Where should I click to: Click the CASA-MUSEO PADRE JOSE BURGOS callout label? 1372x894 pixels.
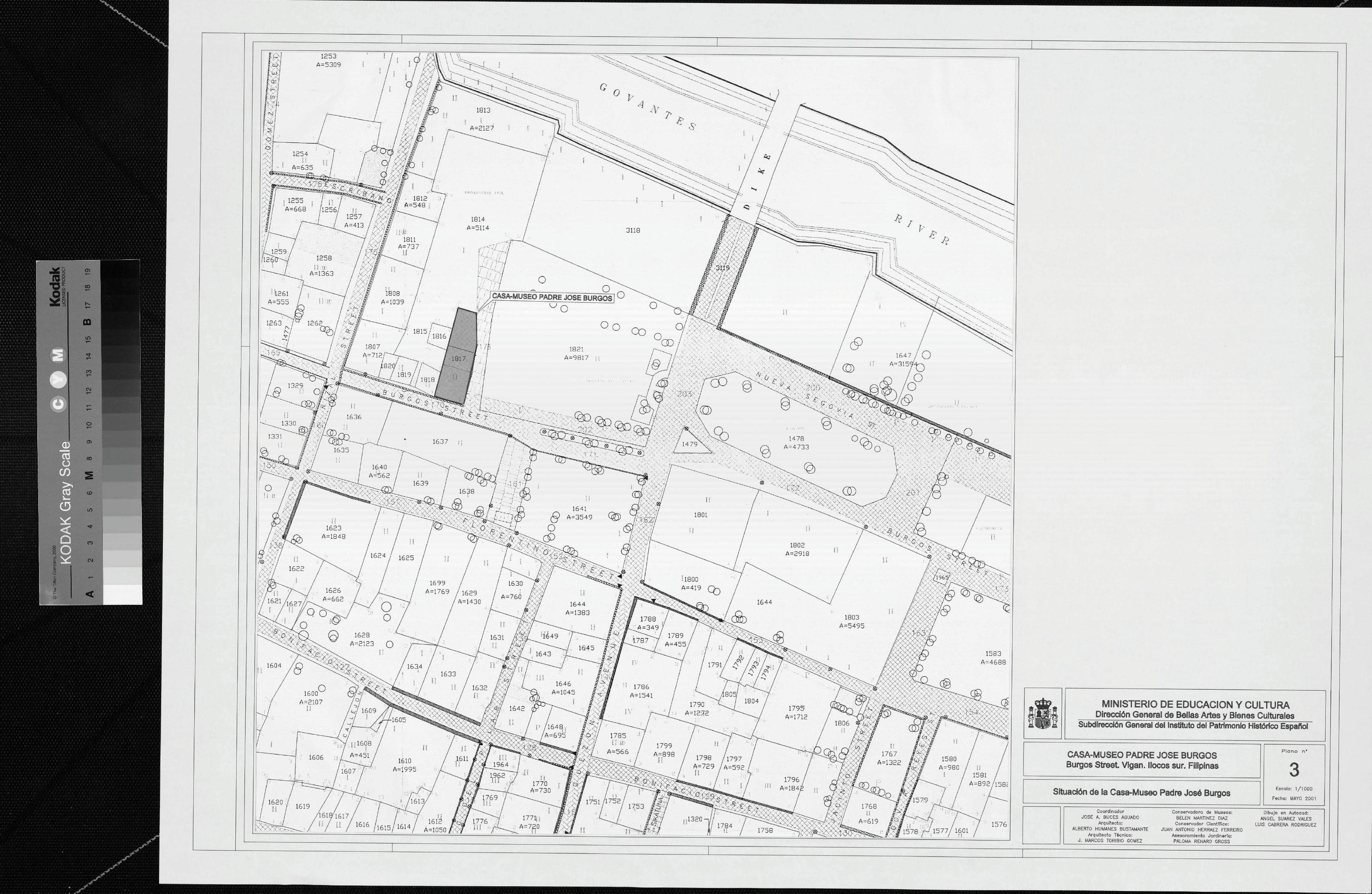552,298
